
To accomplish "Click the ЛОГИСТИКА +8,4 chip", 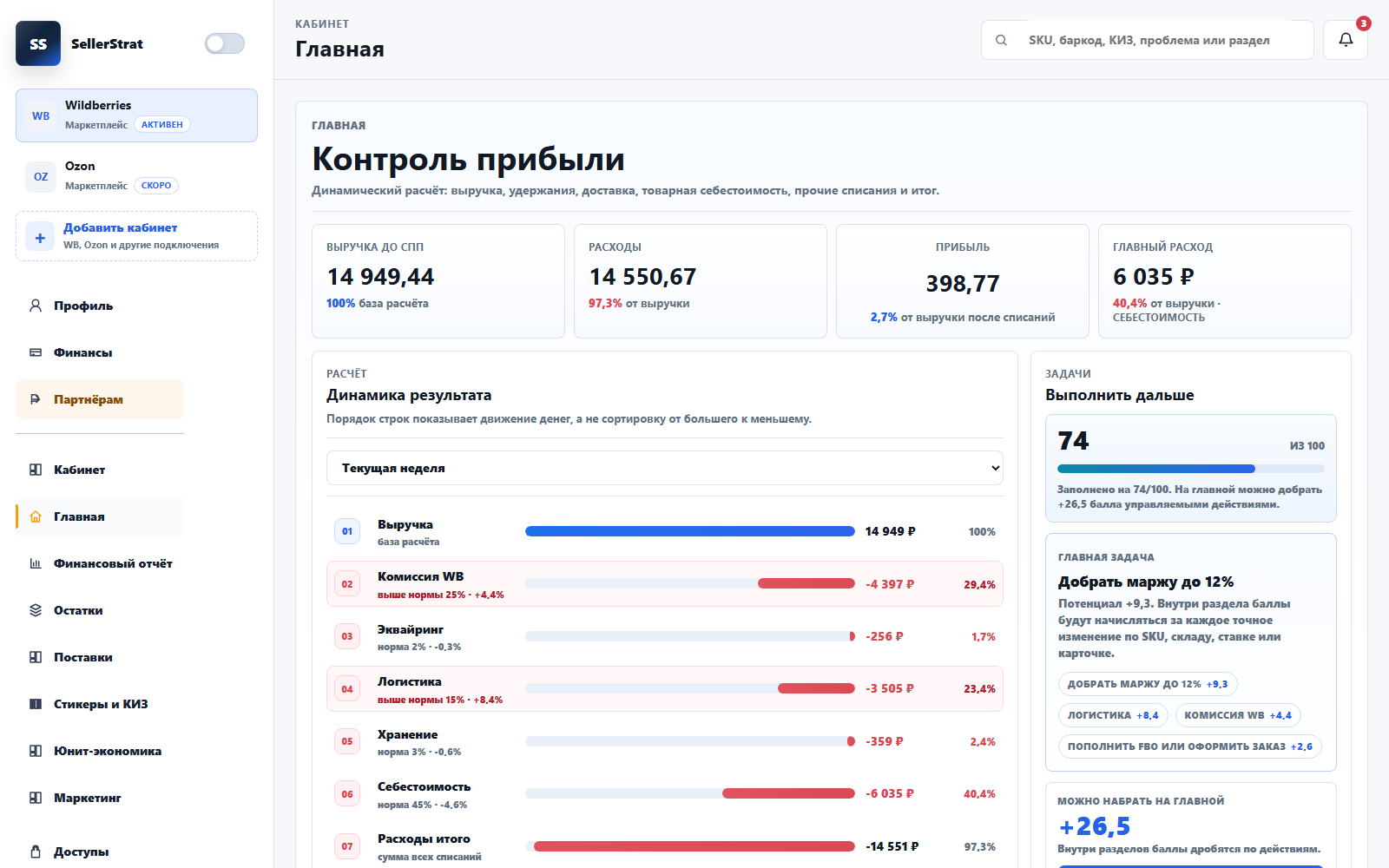I will pyautogui.click(x=1113, y=715).
